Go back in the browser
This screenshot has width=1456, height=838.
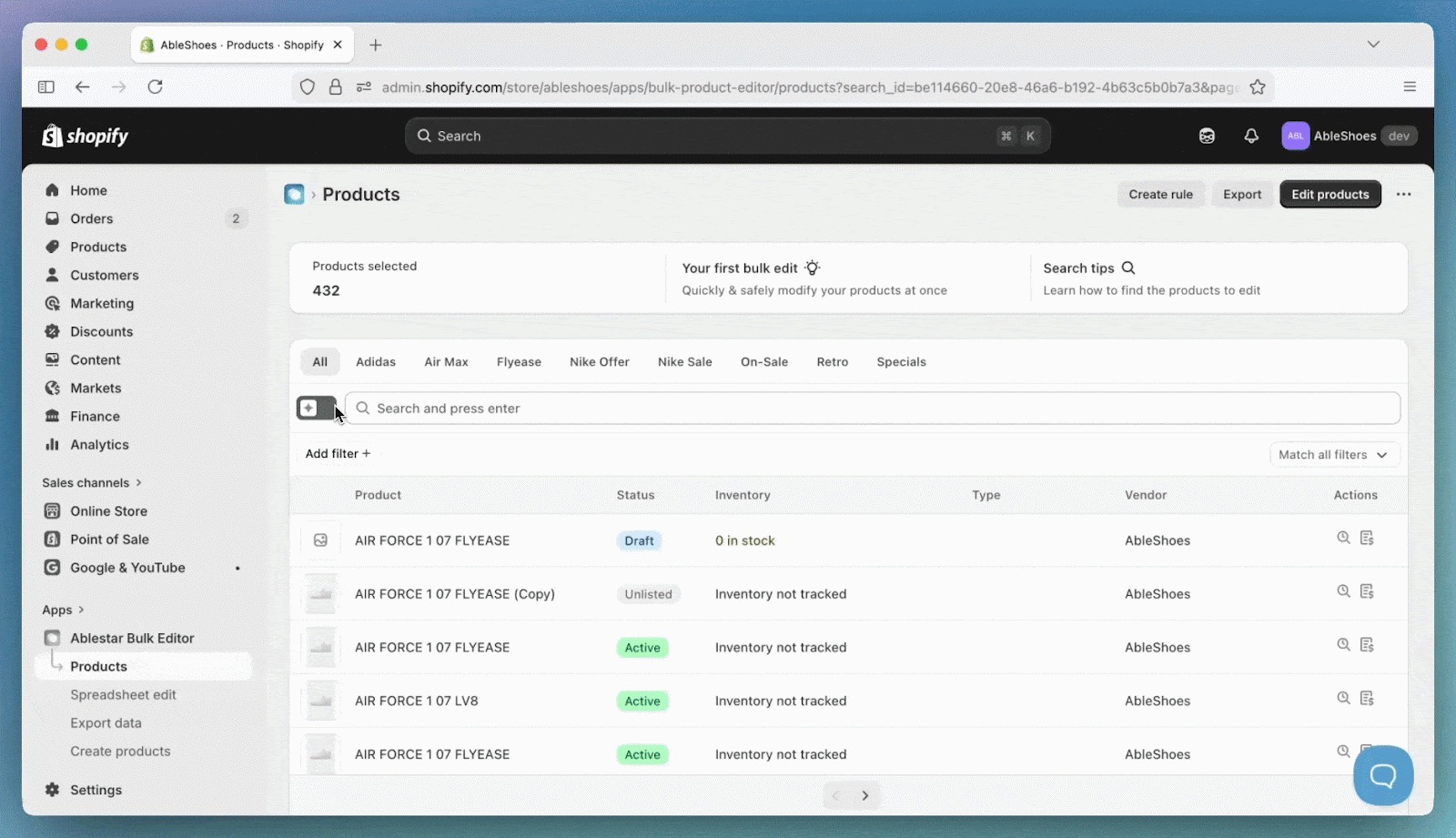(83, 86)
